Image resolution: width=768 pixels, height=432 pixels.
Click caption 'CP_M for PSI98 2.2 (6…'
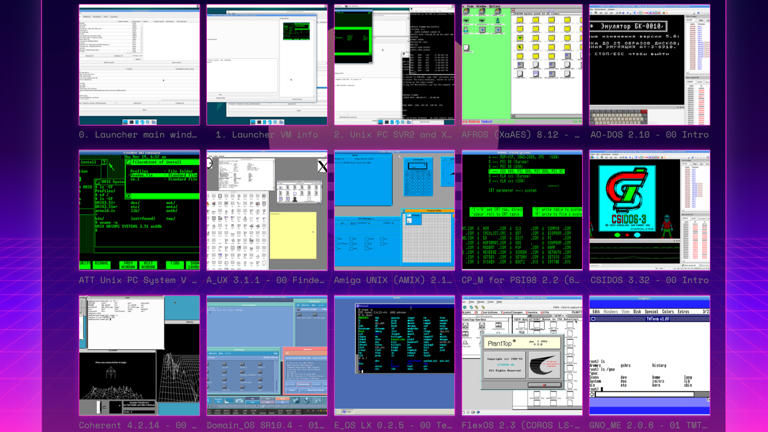coord(521,280)
